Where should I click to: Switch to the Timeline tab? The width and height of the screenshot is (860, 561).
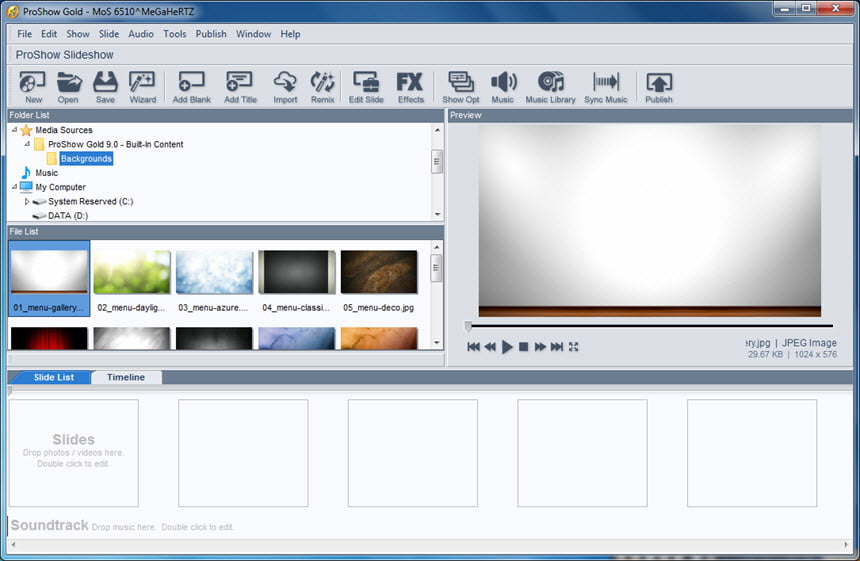pos(126,377)
